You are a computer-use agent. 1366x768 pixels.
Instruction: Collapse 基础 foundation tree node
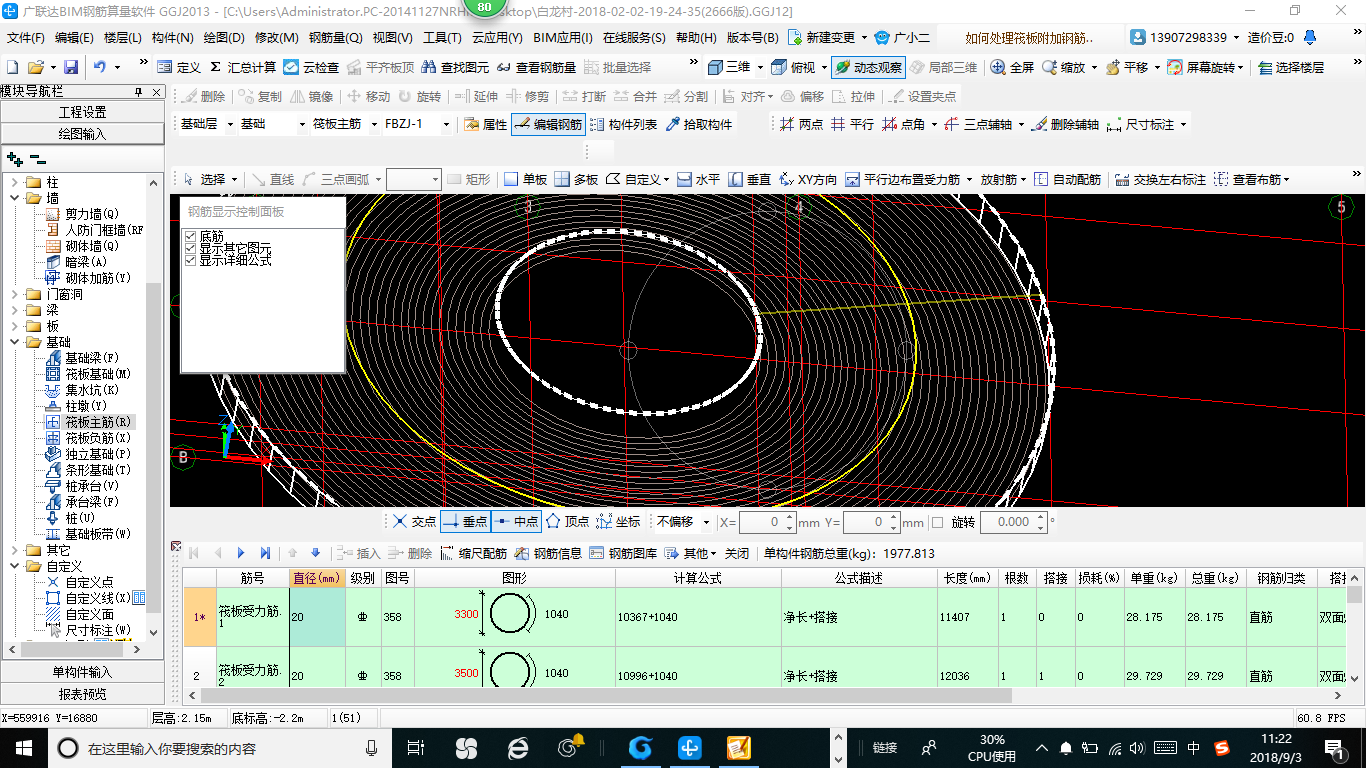[x=15, y=342]
